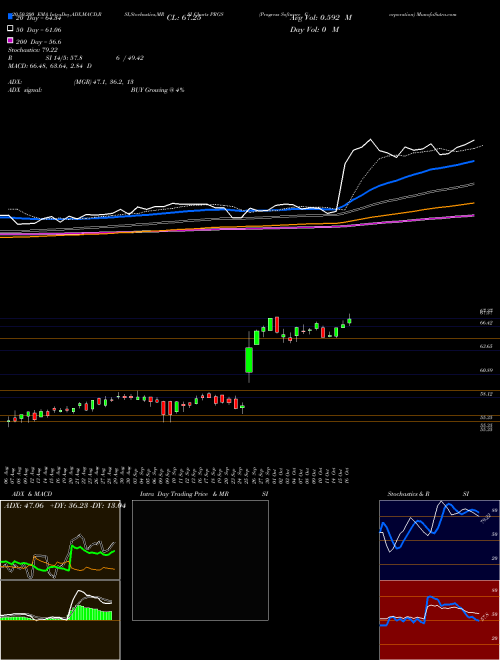Click the 'Day Vol: 0 M' label
Viewport: 500px width, 660px height.
pos(314,29)
